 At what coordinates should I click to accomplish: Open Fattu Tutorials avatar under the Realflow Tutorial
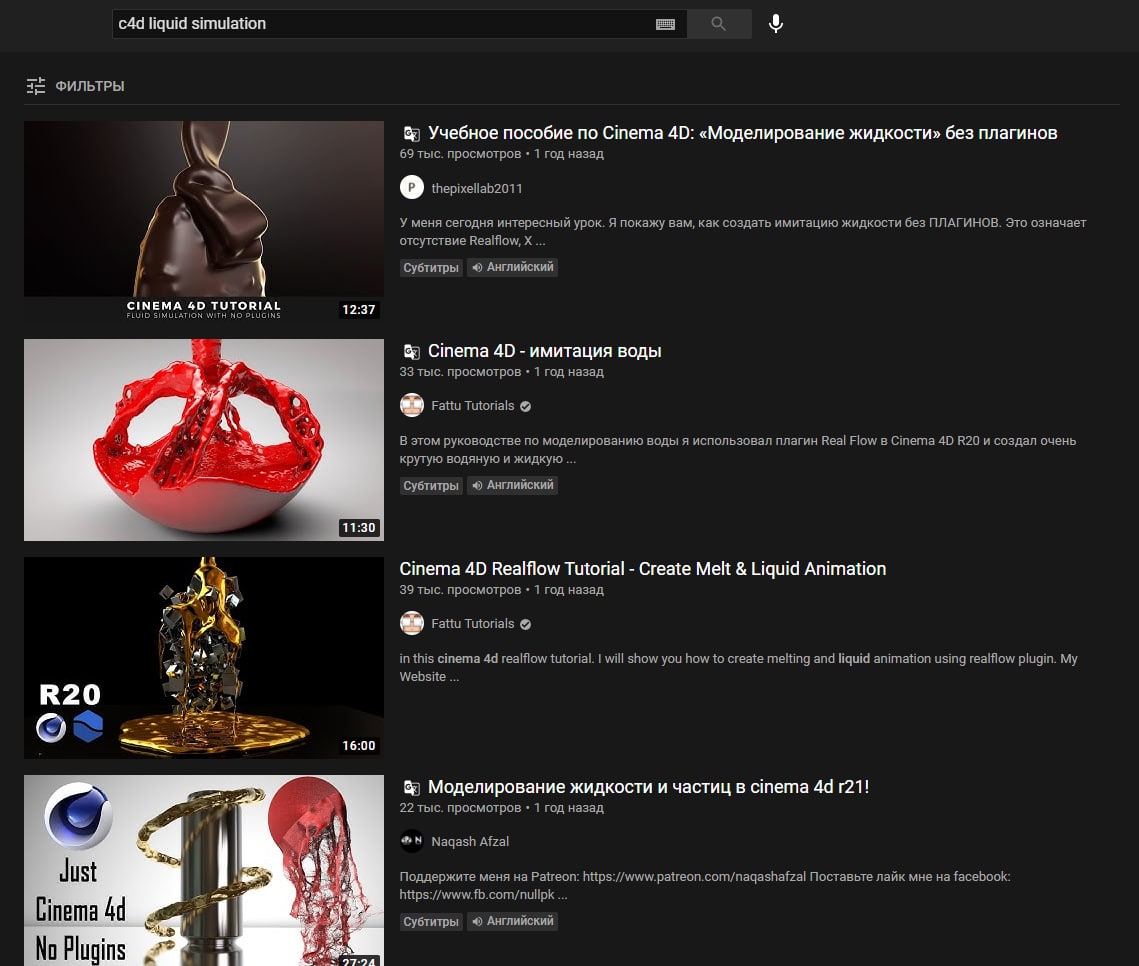click(412, 623)
